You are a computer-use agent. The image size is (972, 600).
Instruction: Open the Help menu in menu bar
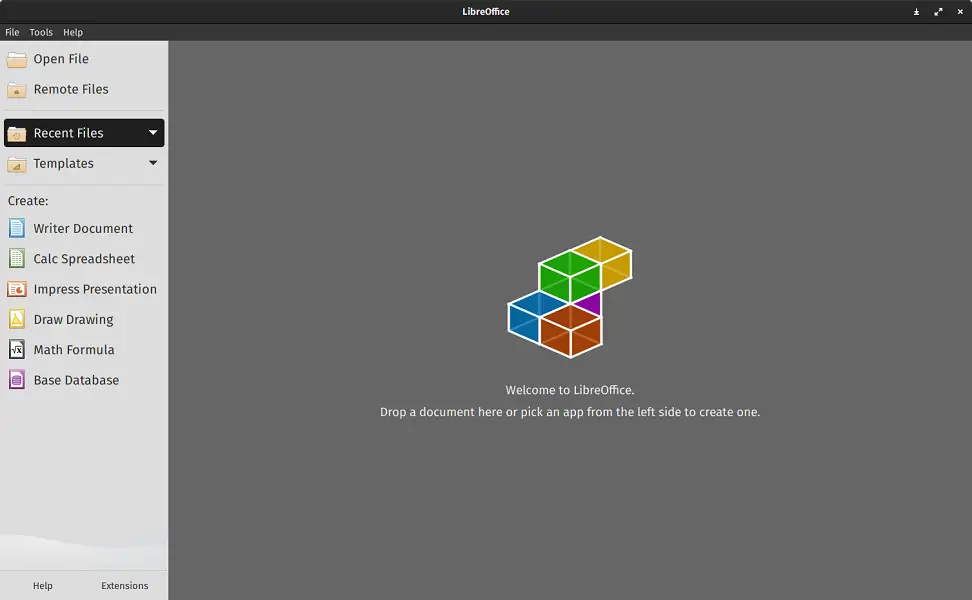click(73, 32)
